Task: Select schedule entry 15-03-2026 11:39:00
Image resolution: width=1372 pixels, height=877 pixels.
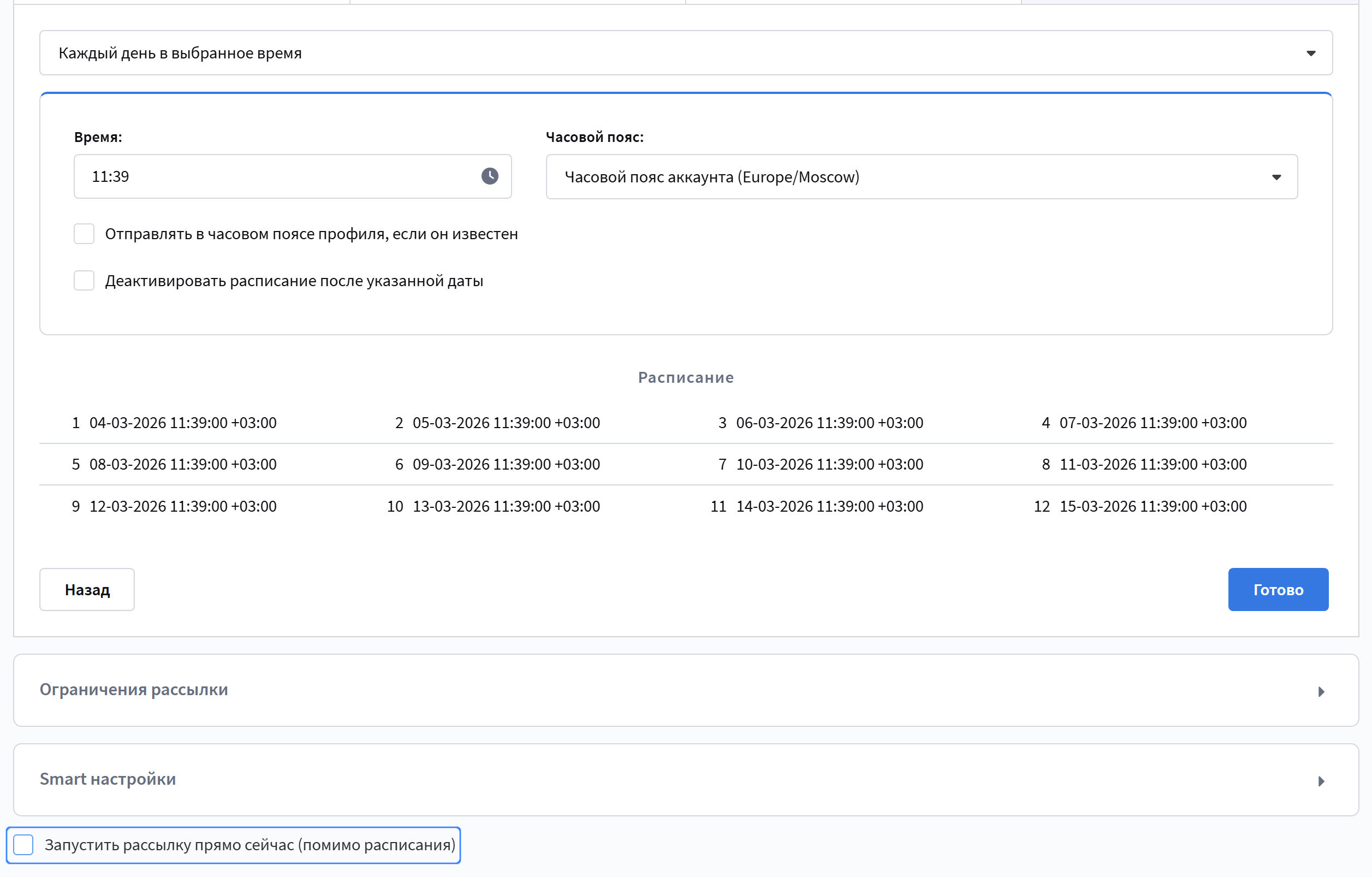Action: 1152,506
